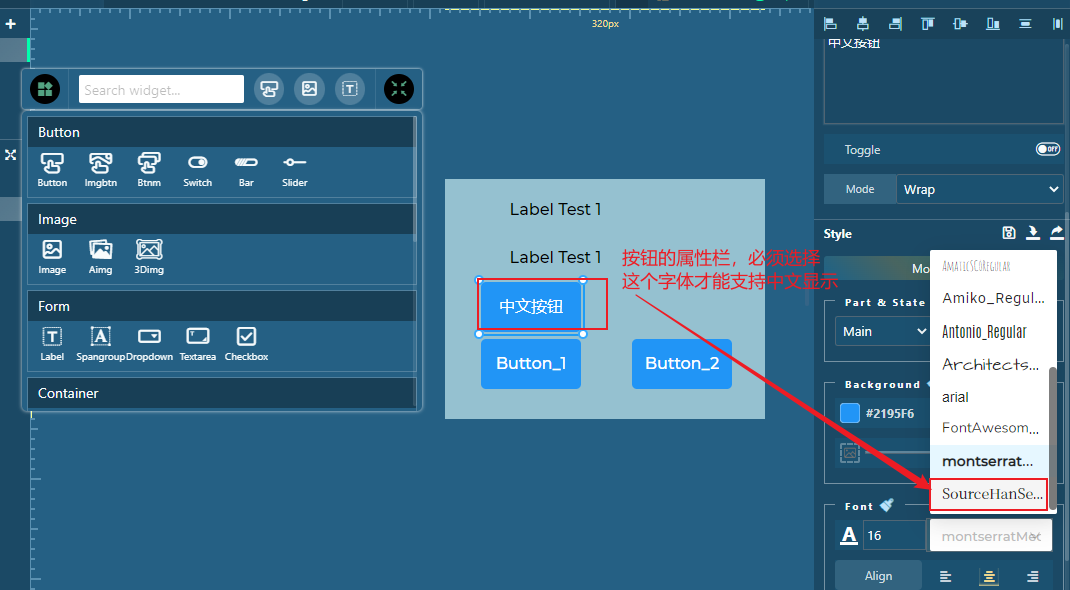Pick the Textarea widget

pos(198,343)
